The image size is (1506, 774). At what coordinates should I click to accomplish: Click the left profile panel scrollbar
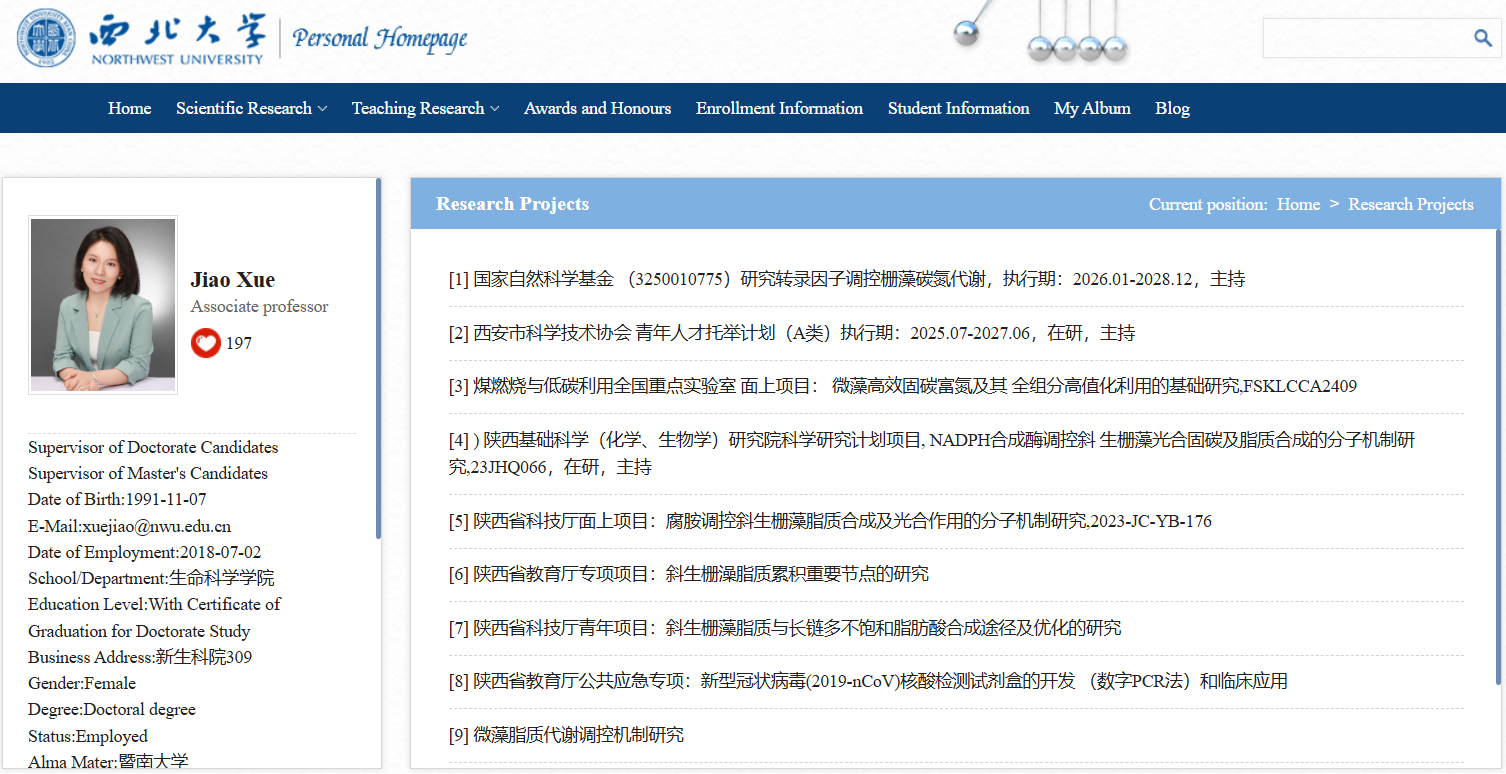tap(378, 358)
